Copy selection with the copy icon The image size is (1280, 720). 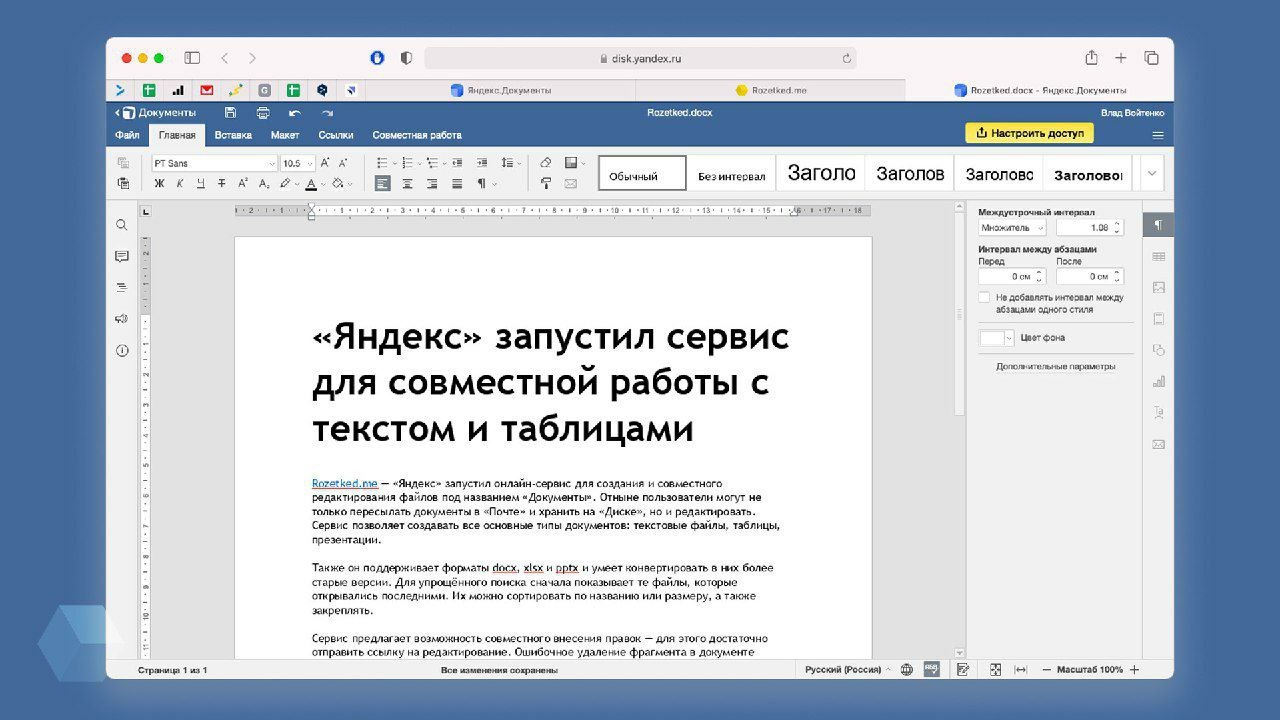coord(124,163)
